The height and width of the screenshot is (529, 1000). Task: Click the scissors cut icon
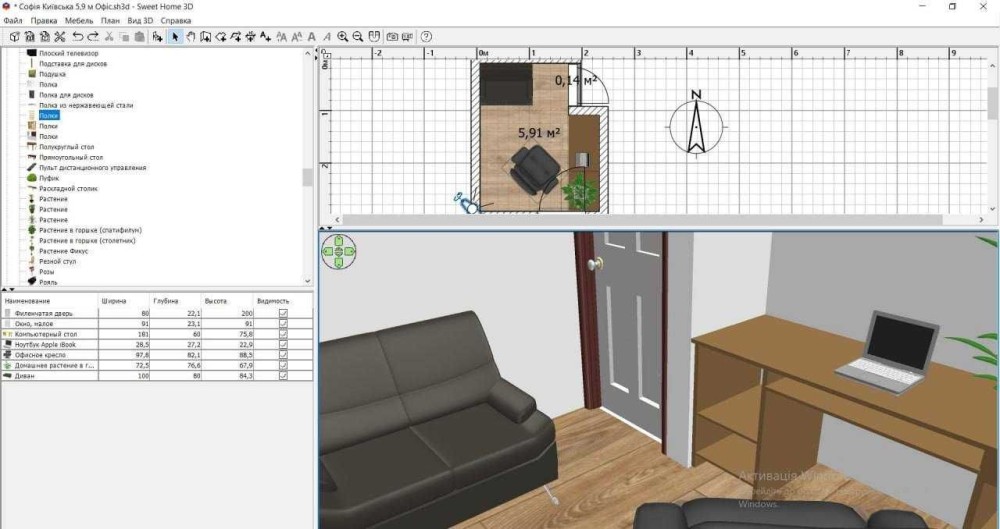(x=60, y=37)
